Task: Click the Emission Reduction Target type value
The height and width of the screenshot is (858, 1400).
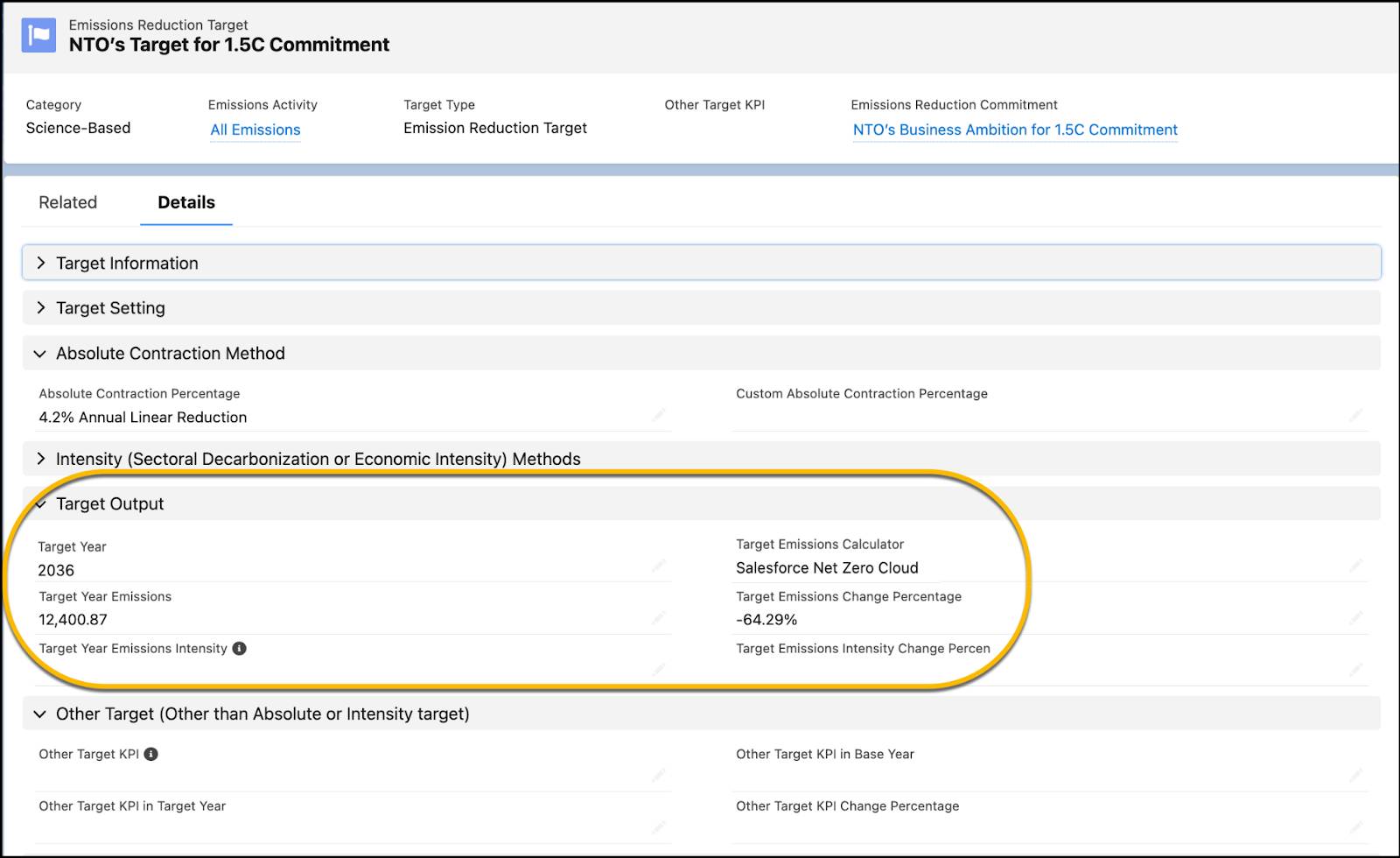Action: pos(495,128)
